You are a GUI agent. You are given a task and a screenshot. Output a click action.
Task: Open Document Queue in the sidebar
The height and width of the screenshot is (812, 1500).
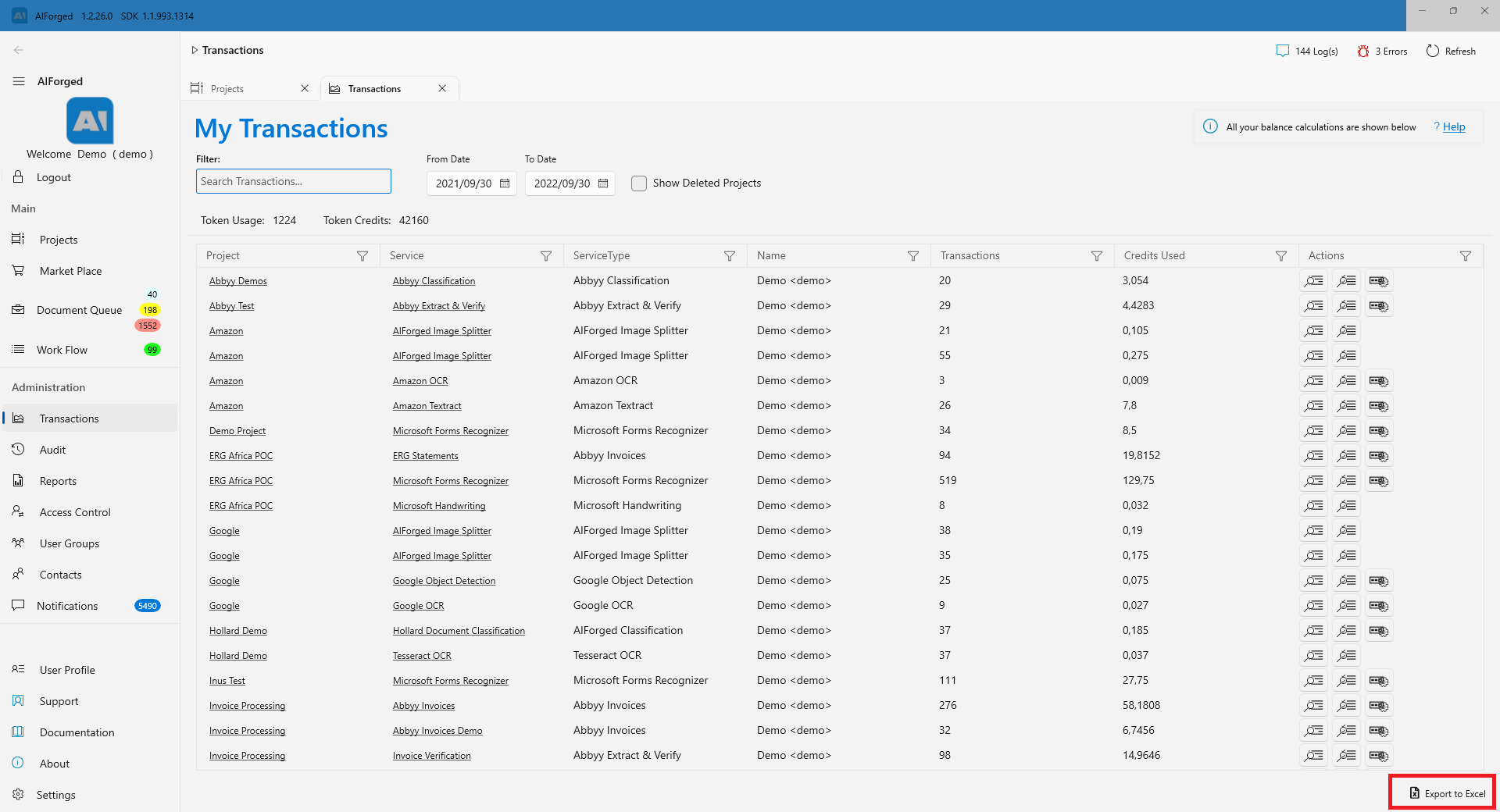pyautogui.click(x=78, y=310)
